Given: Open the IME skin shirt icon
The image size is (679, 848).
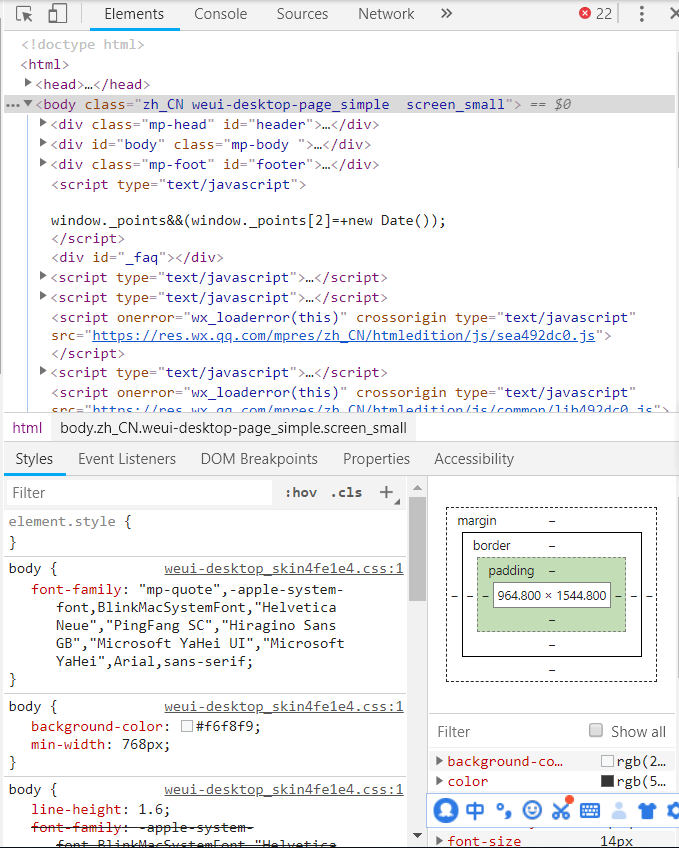Looking at the screenshot, I should click(647, 811).
